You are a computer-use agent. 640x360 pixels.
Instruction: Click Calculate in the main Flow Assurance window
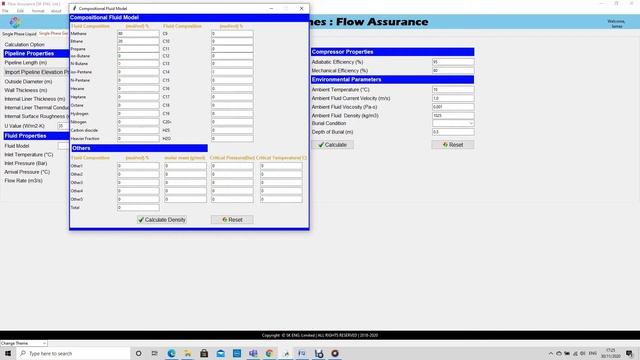[x=333, y=145]
